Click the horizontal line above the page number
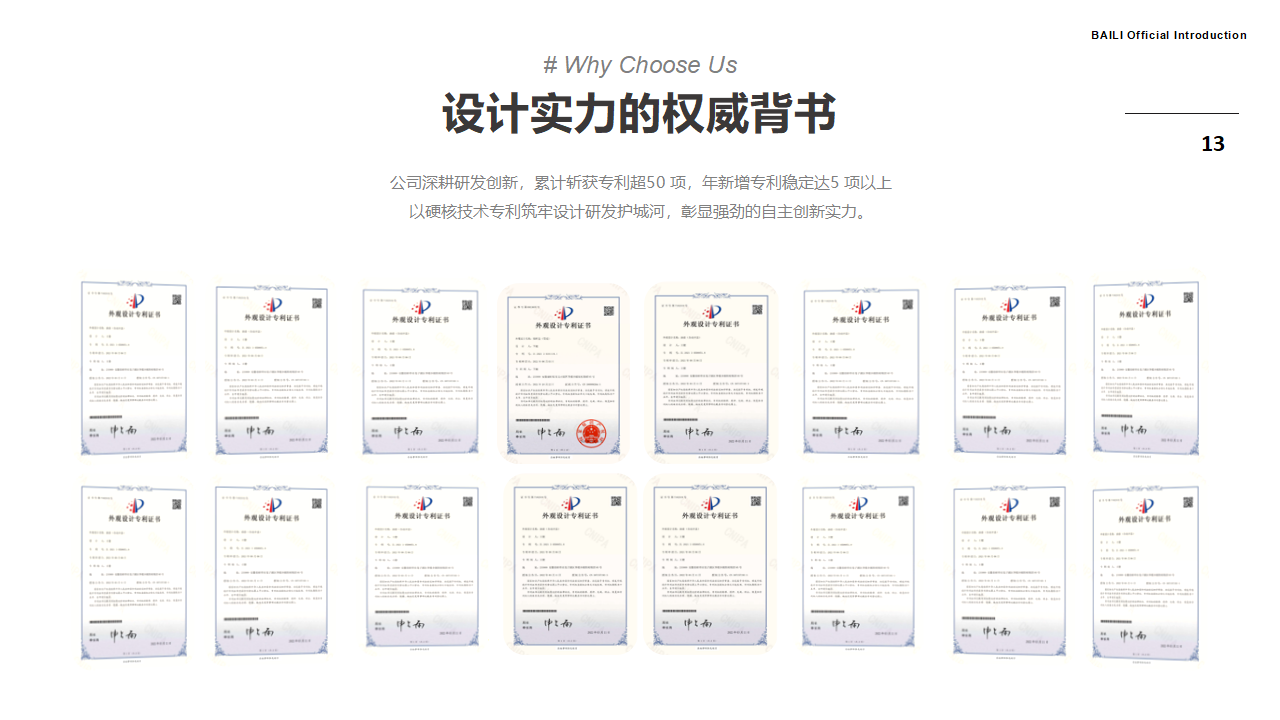Screen dimensions: 1280x720 point(1181,114)
